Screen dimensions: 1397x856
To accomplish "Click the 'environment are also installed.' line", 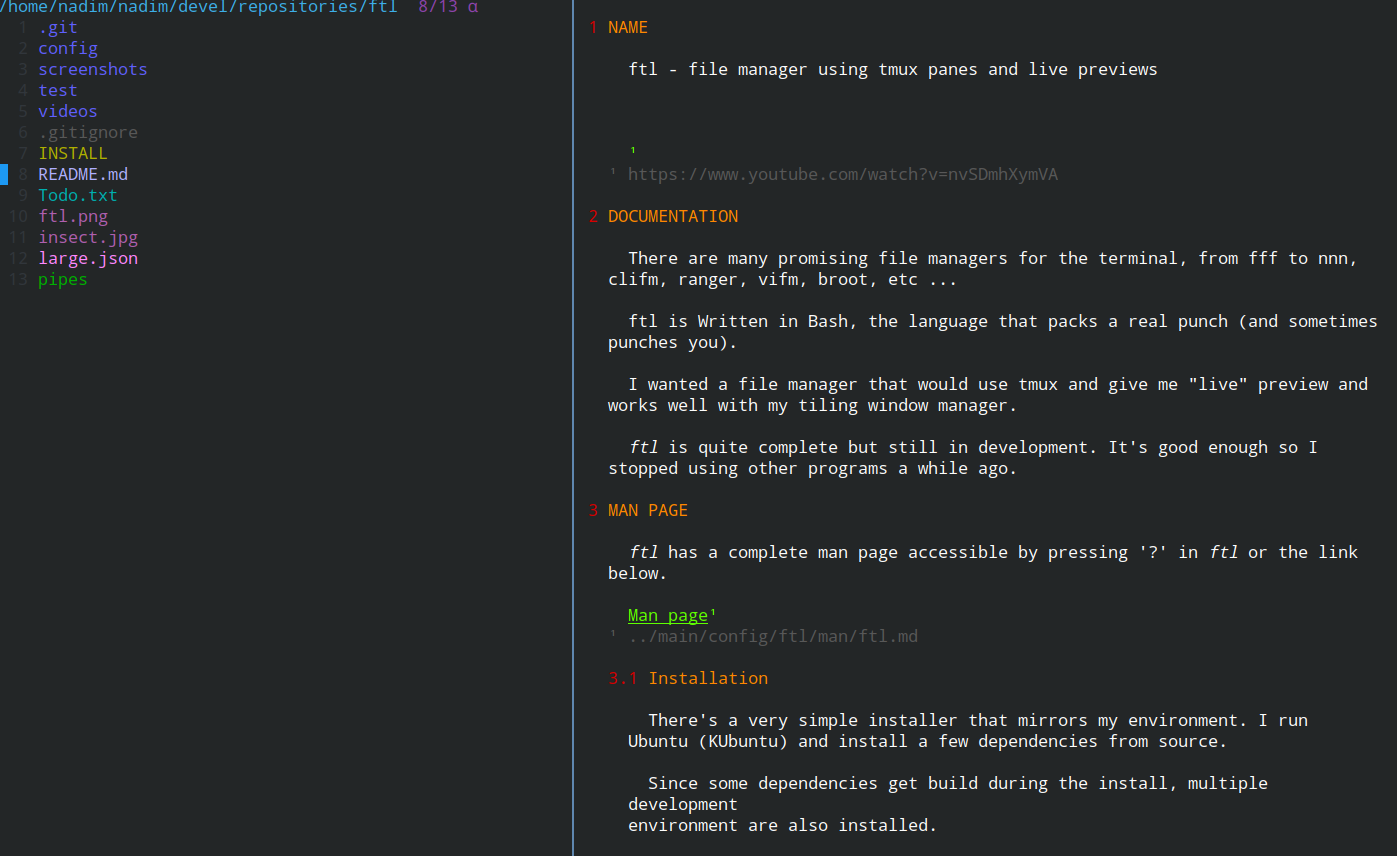I will click(783, 825).
